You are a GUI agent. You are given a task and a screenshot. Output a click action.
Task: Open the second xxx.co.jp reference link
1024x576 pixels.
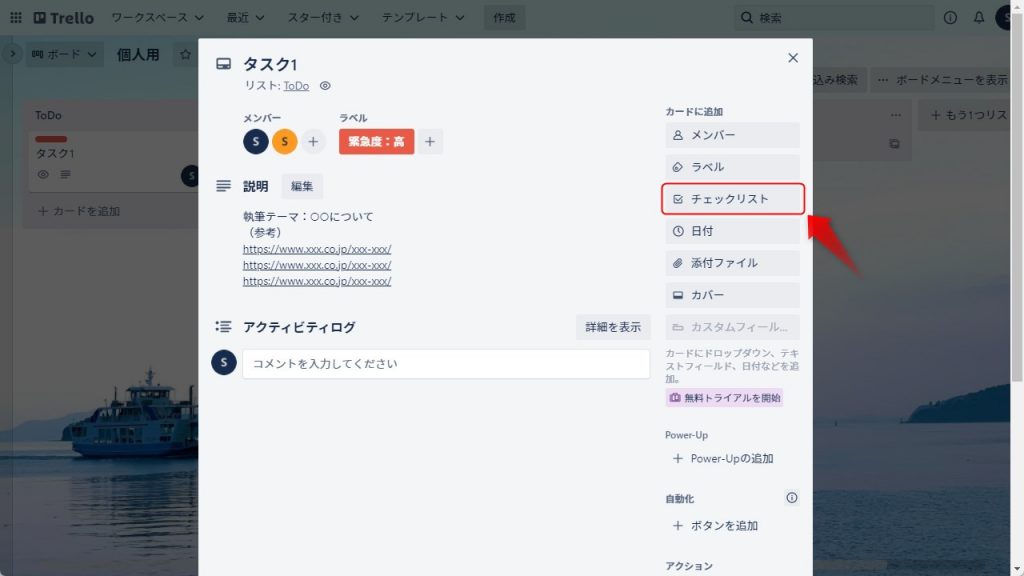pos(317,265)
